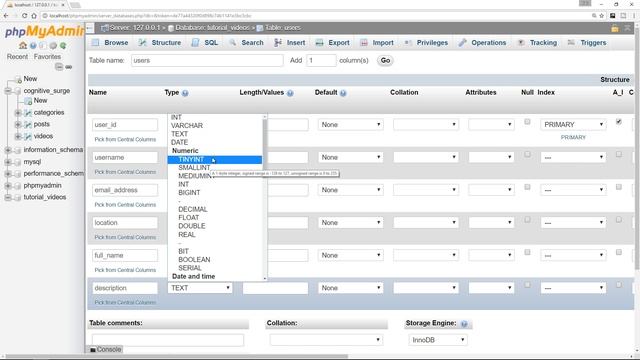Viewport: 640px width, 360px height.
Task: Open the Favorites tables list
Action: [x=47, y=57]
